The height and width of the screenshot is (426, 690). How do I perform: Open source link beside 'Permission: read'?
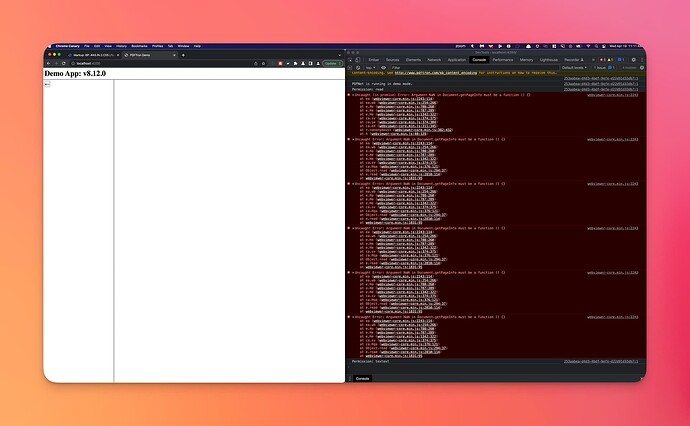(601, 89)
